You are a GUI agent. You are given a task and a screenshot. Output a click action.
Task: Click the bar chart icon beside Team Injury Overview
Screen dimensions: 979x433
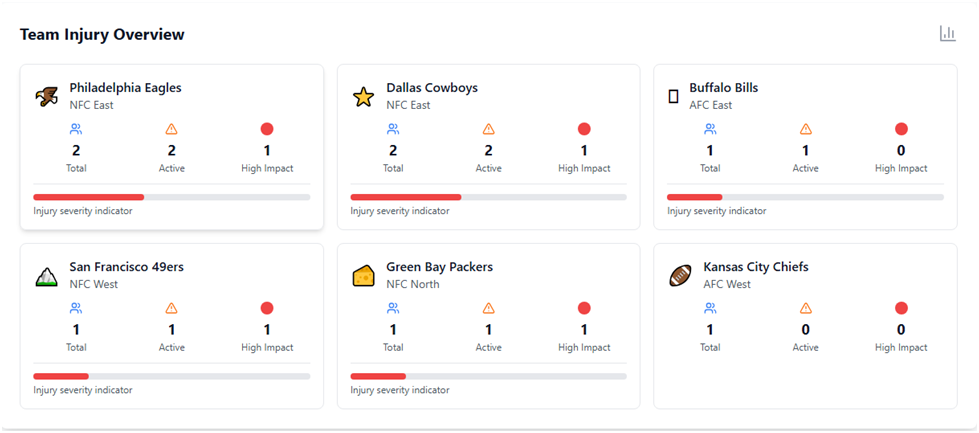[x=948, y=34]
